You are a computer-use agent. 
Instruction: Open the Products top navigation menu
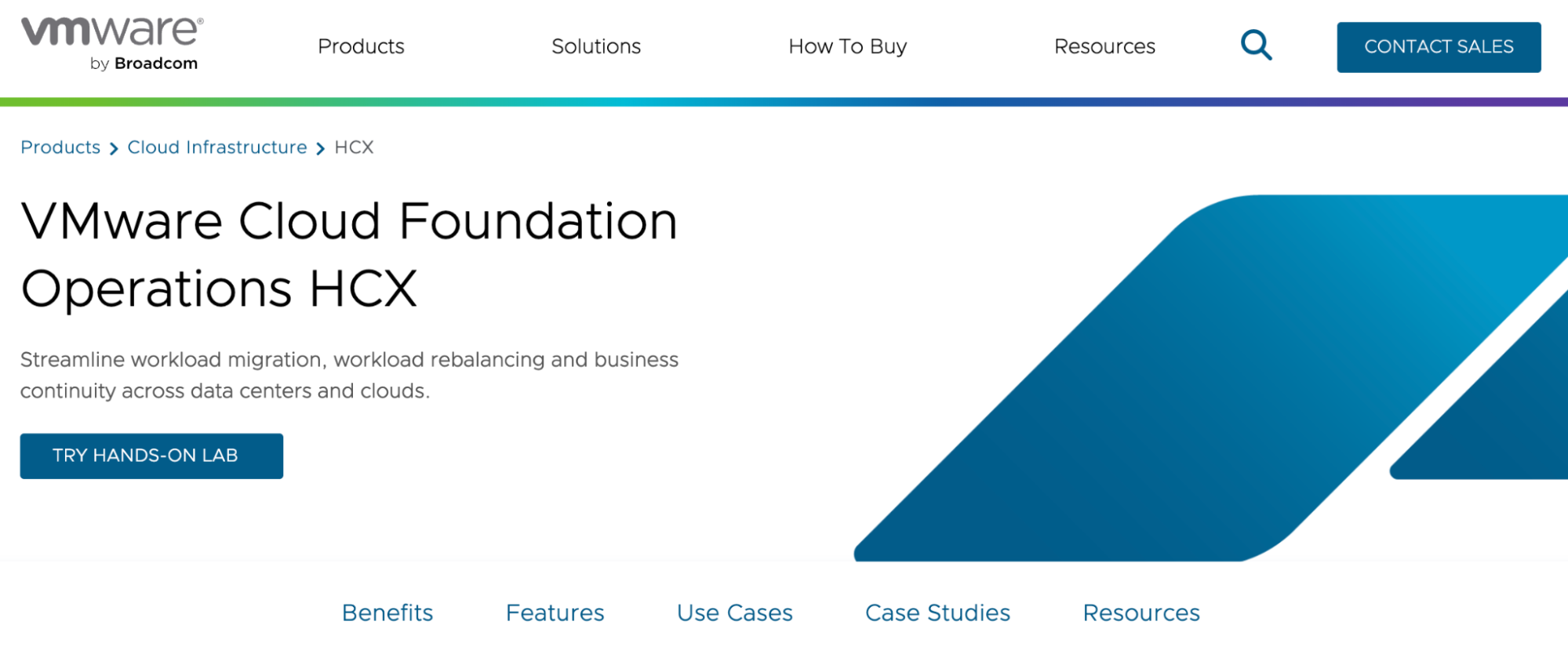point(361,46)
